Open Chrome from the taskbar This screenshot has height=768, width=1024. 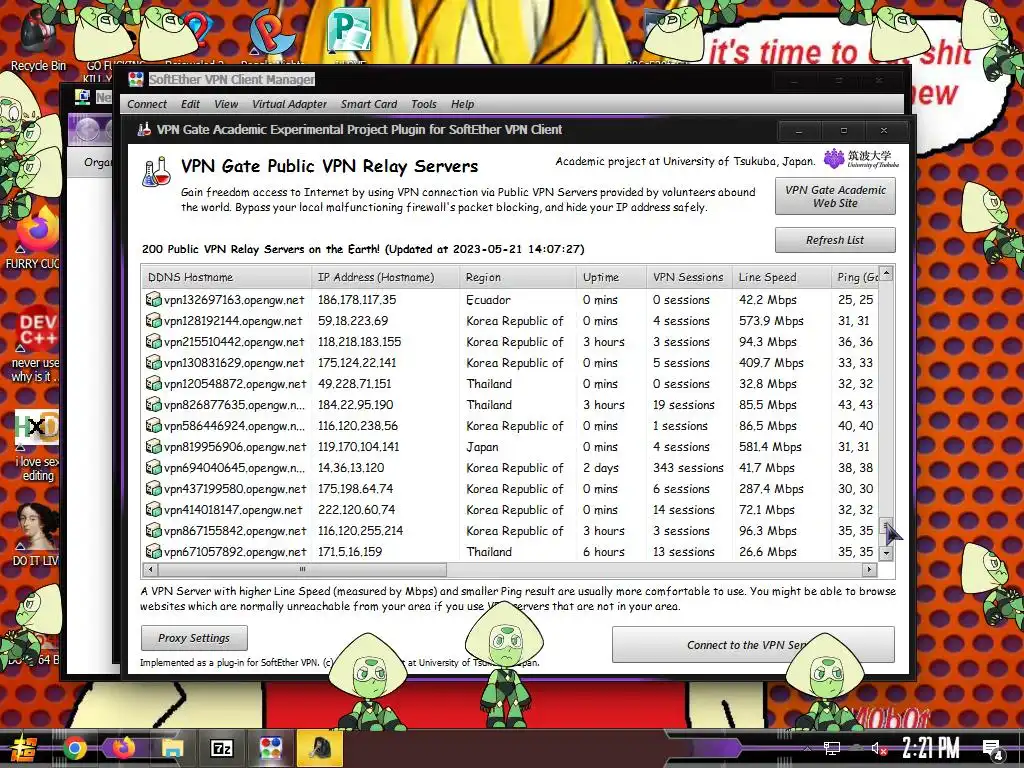74,748
